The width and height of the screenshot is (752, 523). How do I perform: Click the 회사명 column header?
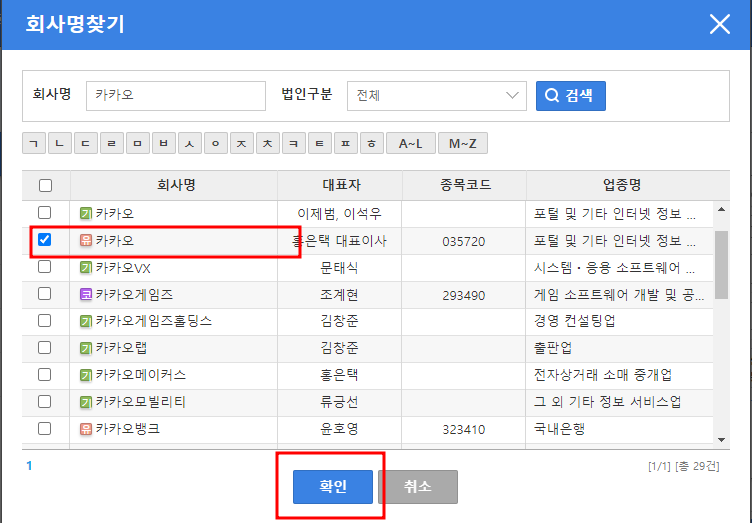pos(176,185)
